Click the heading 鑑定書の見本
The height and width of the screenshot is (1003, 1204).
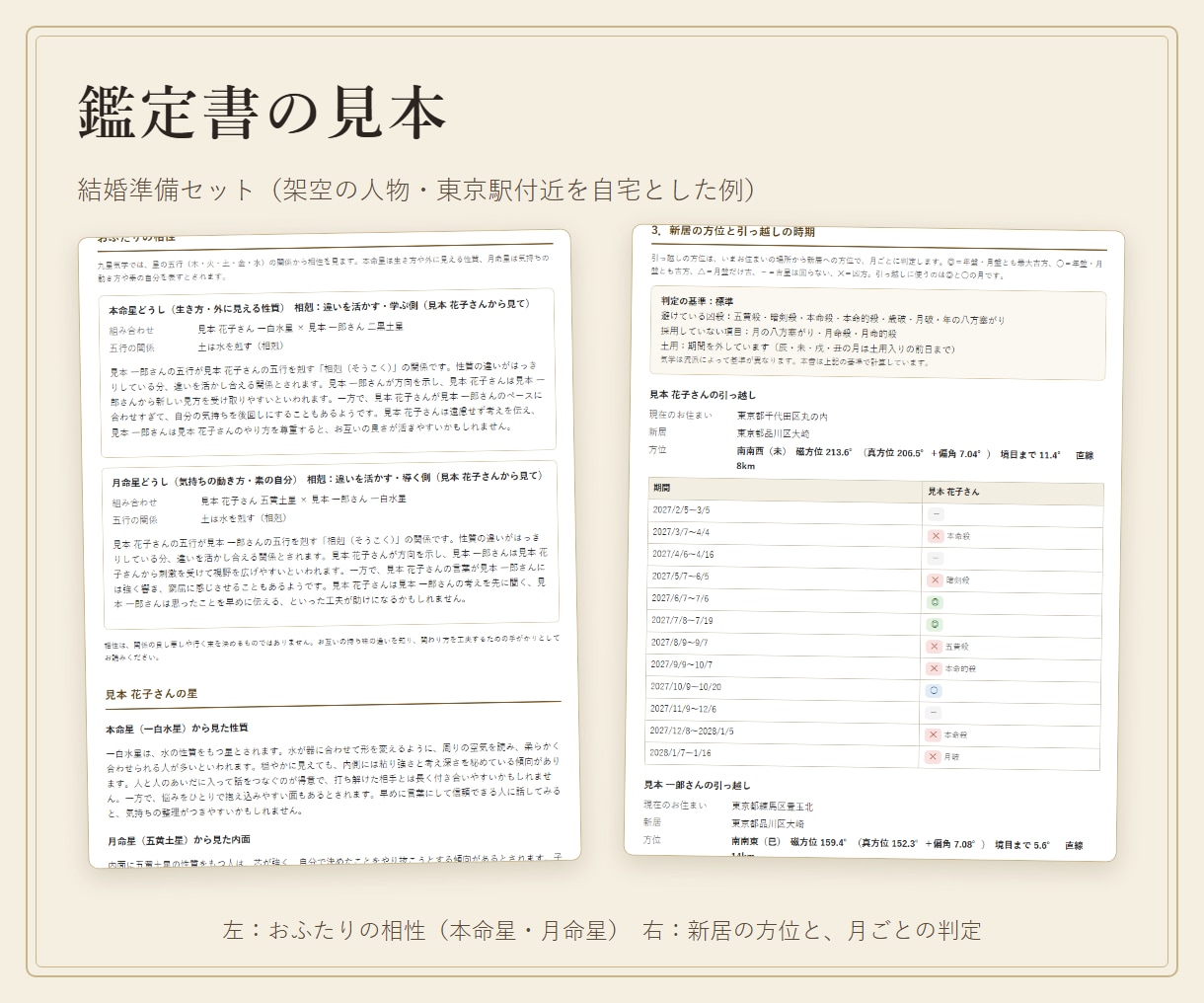[263, 111]
